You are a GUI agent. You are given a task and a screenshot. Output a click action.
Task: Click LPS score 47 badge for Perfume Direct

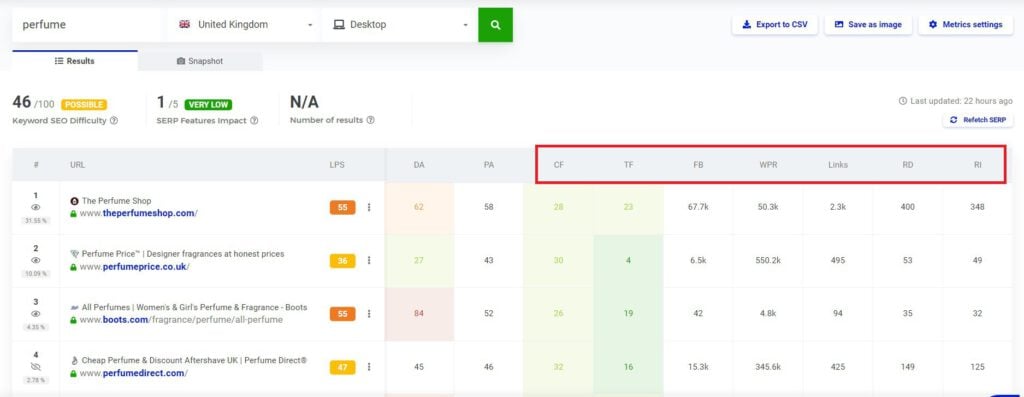(343, 368)
